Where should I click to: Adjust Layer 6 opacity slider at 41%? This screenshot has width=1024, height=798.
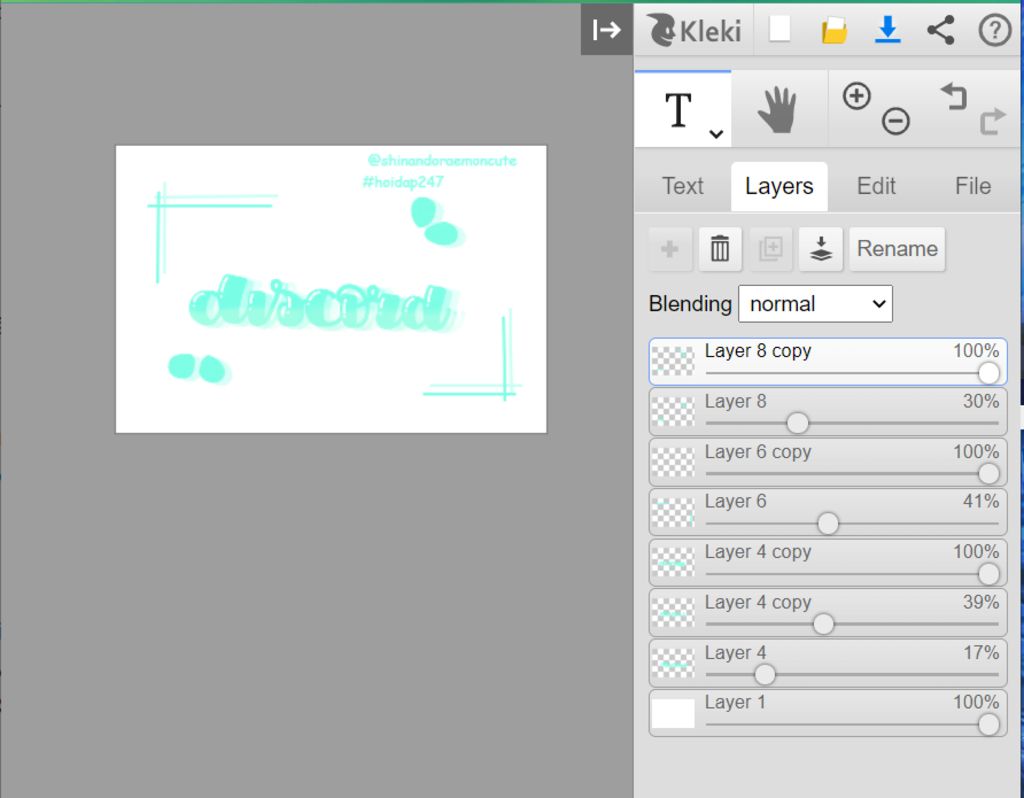(x=852, y=524)
